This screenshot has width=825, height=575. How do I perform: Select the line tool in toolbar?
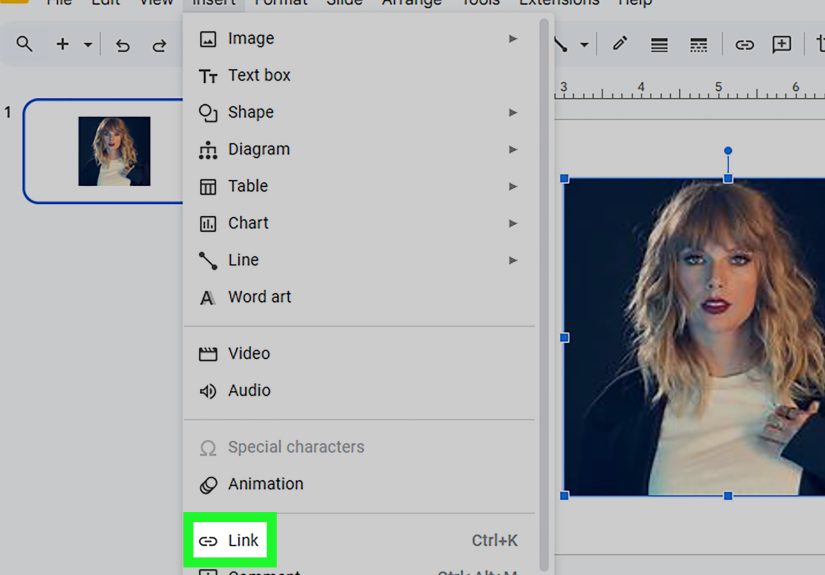(561, 45)
